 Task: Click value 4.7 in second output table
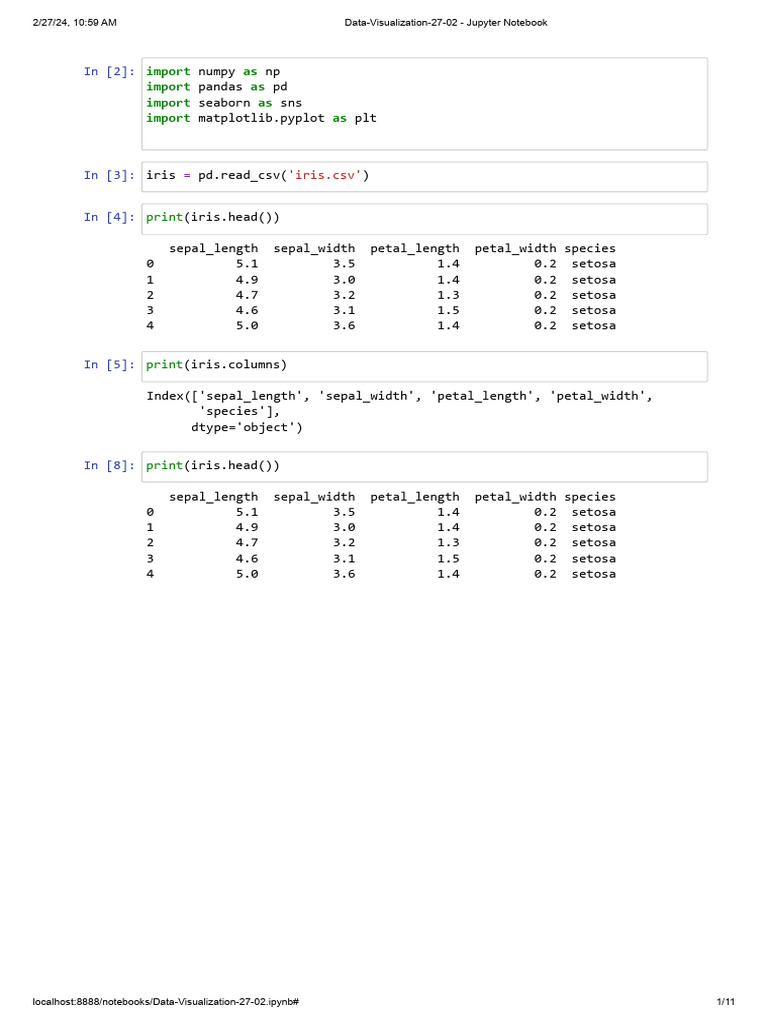pos(247,543)
